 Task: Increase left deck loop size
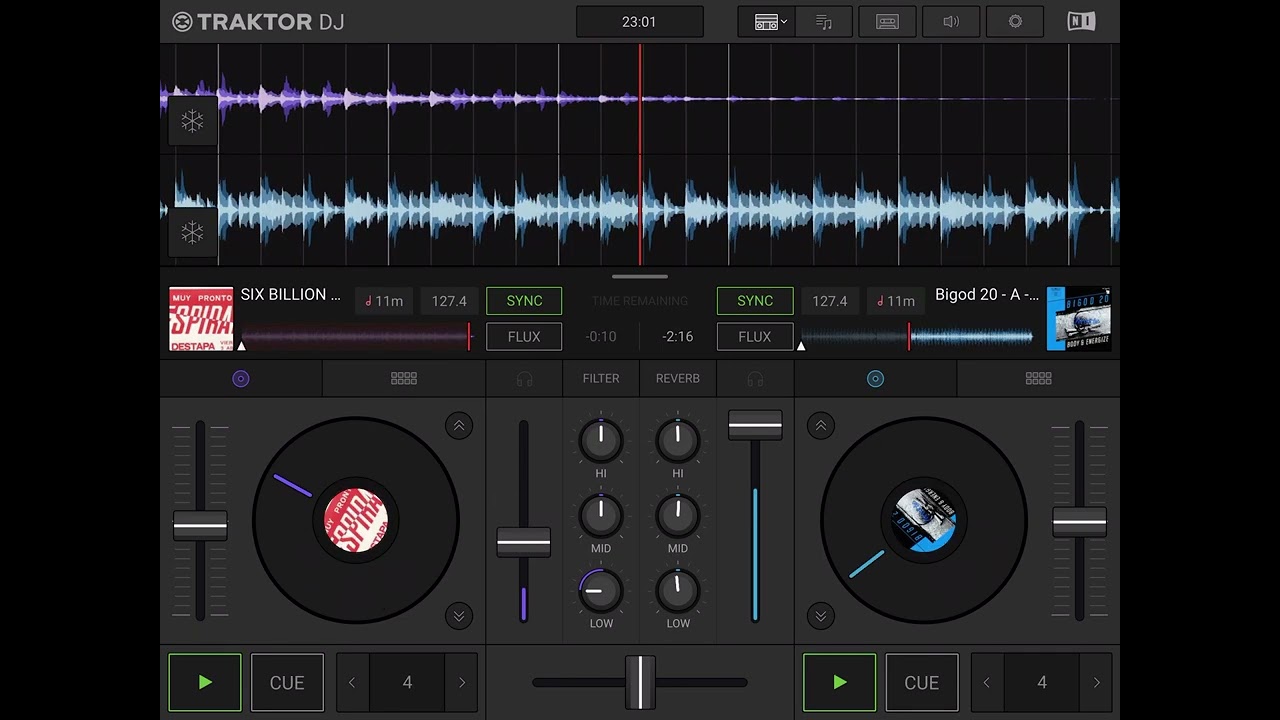tap(462, 682)
